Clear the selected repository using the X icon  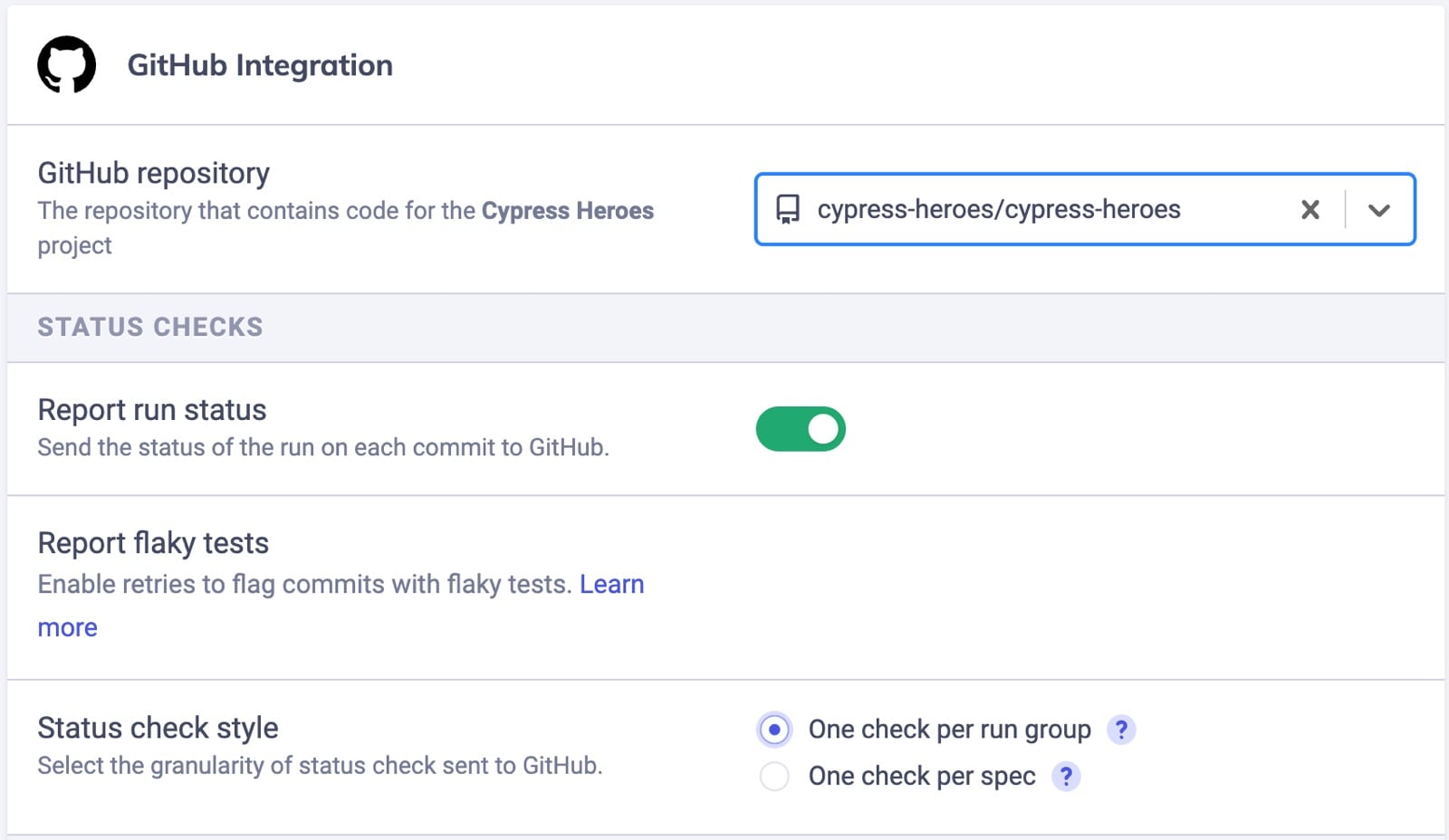(1310, 210)
